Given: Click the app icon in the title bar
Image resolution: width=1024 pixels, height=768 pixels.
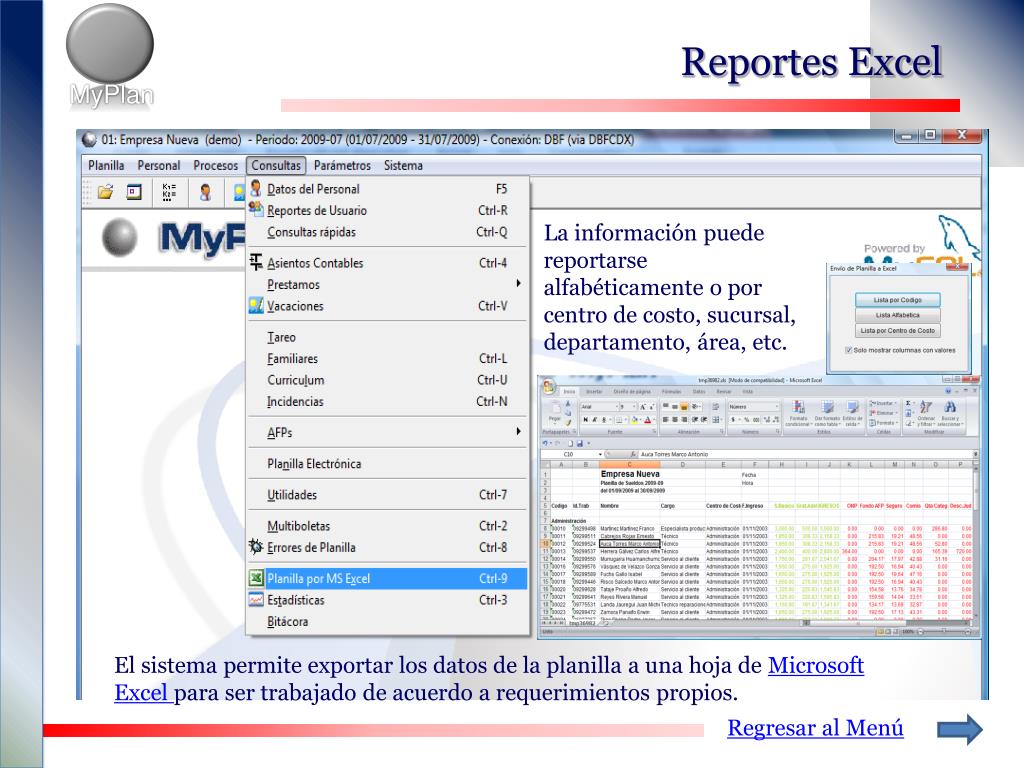Looking at the screenshot, I should click(x=89, y=139).
